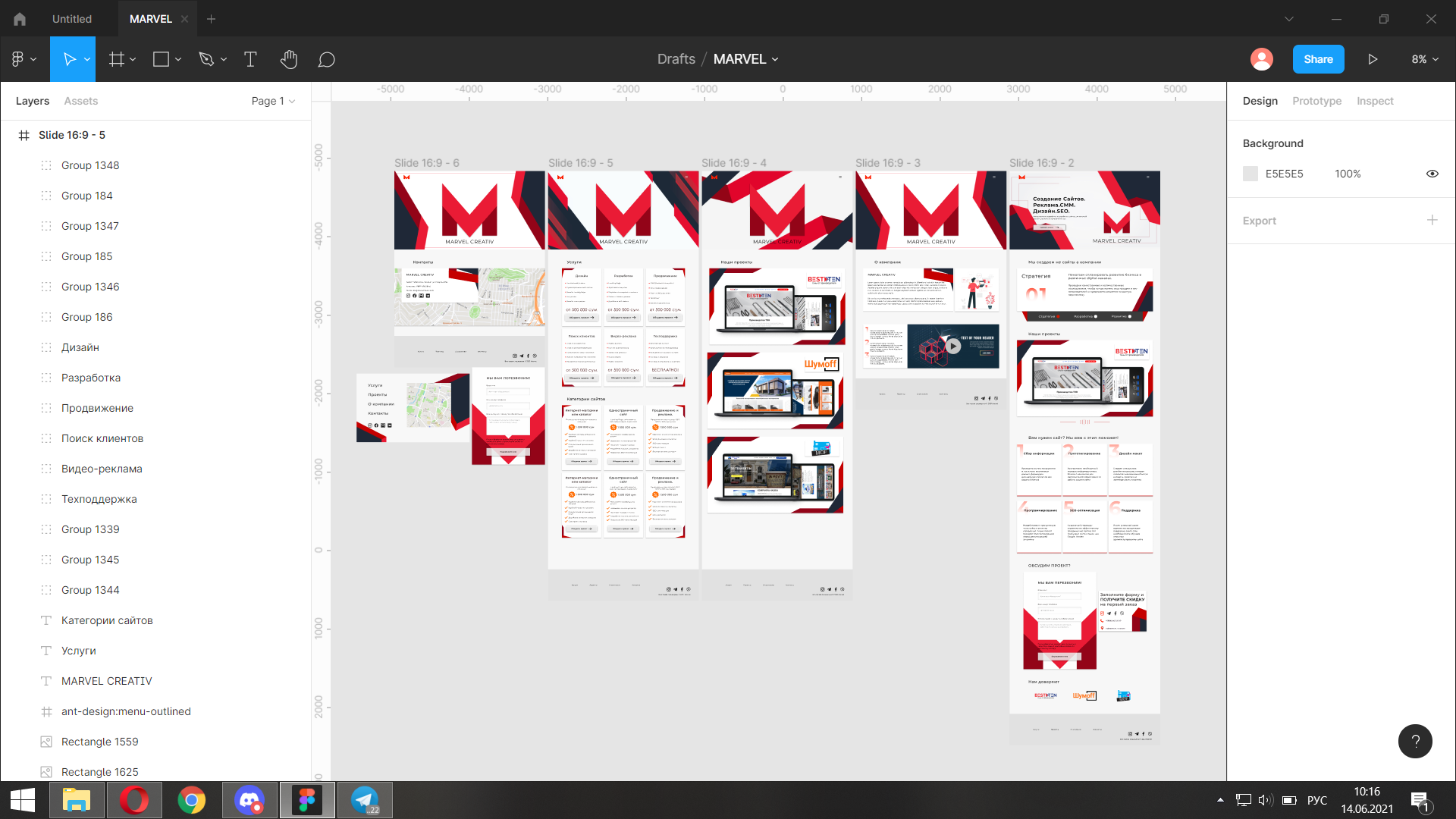Toggle background visibility eye icon

point(1432,174)
